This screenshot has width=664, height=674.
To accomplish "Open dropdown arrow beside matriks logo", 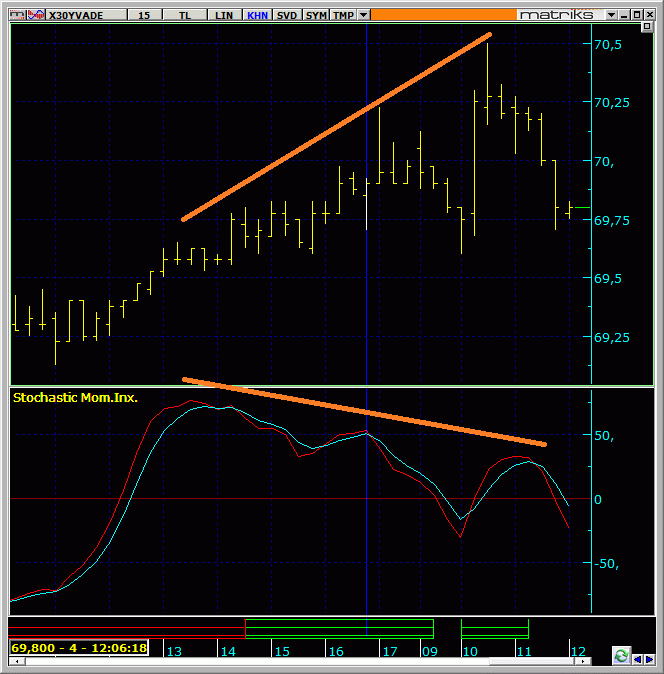I will (x=613, y=15).
